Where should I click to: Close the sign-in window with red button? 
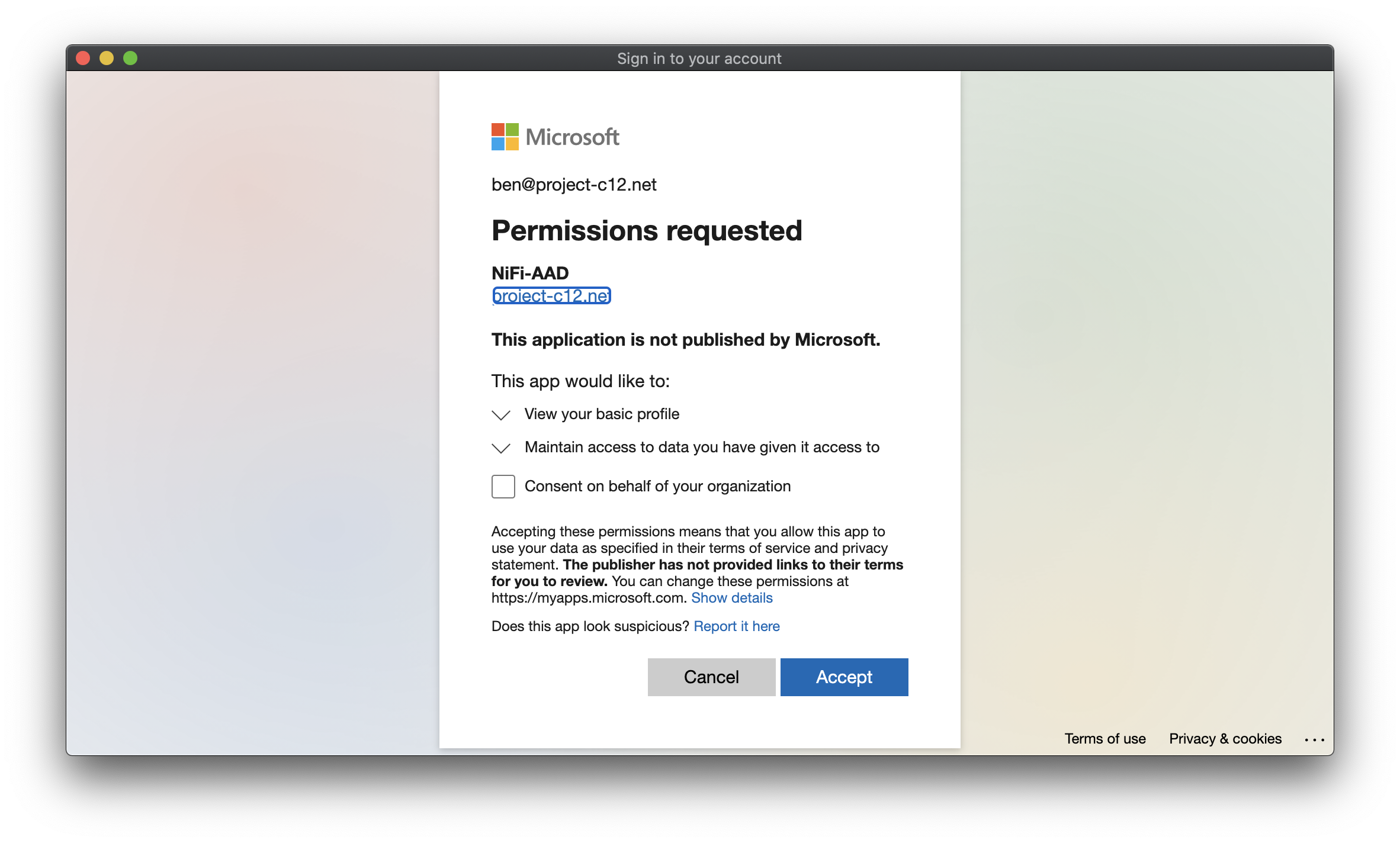coord(83,58)
